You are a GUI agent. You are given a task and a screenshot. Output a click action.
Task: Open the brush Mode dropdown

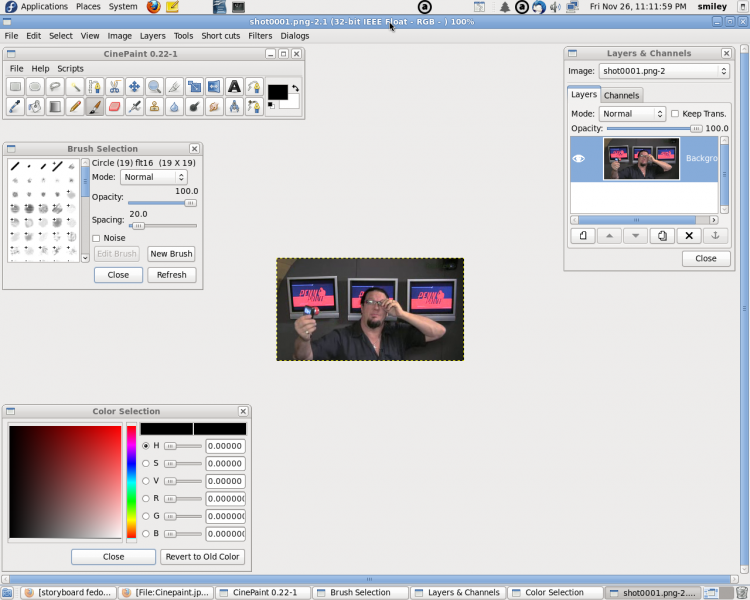pos(153,177)
